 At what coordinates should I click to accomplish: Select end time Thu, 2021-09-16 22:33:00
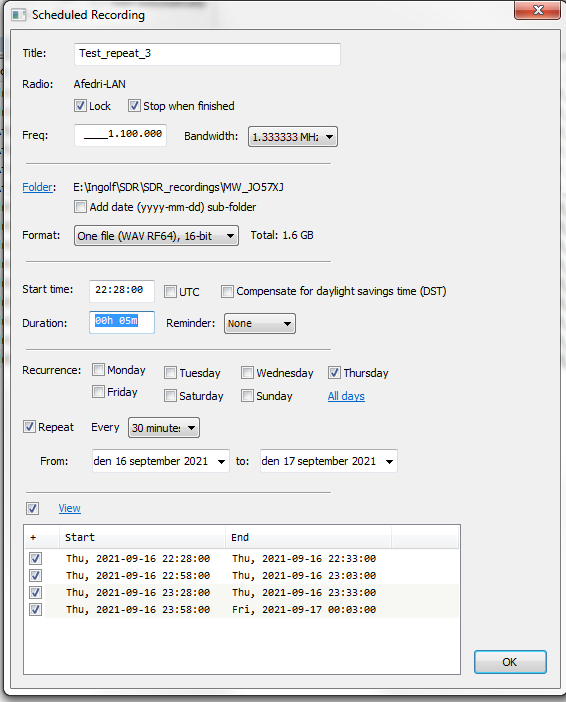tap(304, 559)
